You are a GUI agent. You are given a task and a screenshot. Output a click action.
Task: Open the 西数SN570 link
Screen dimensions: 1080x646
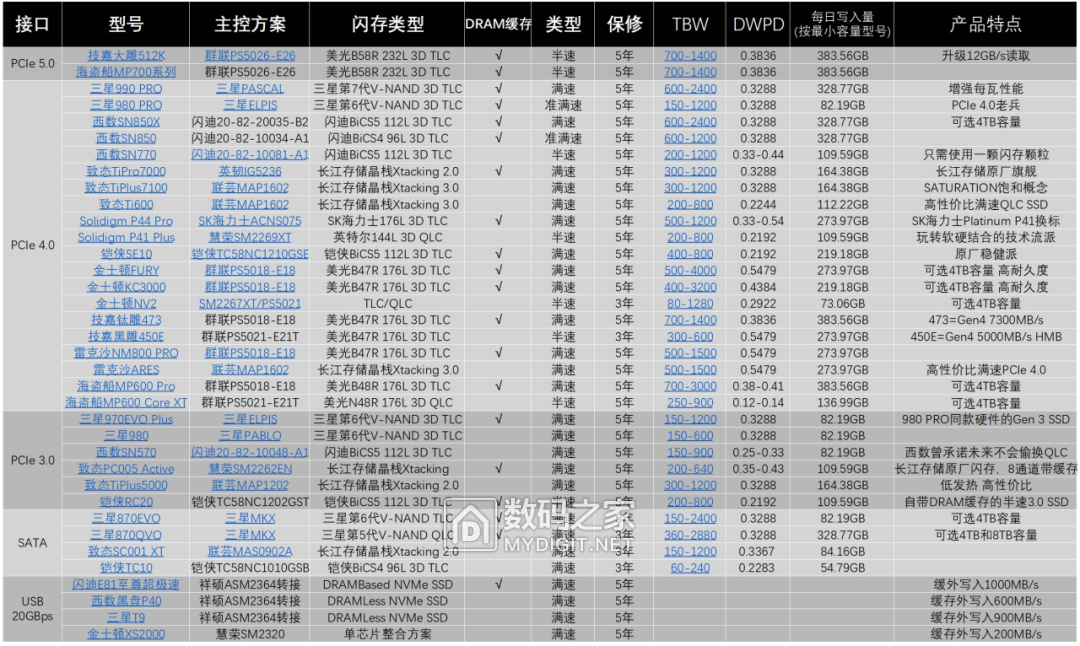point(126,452)
